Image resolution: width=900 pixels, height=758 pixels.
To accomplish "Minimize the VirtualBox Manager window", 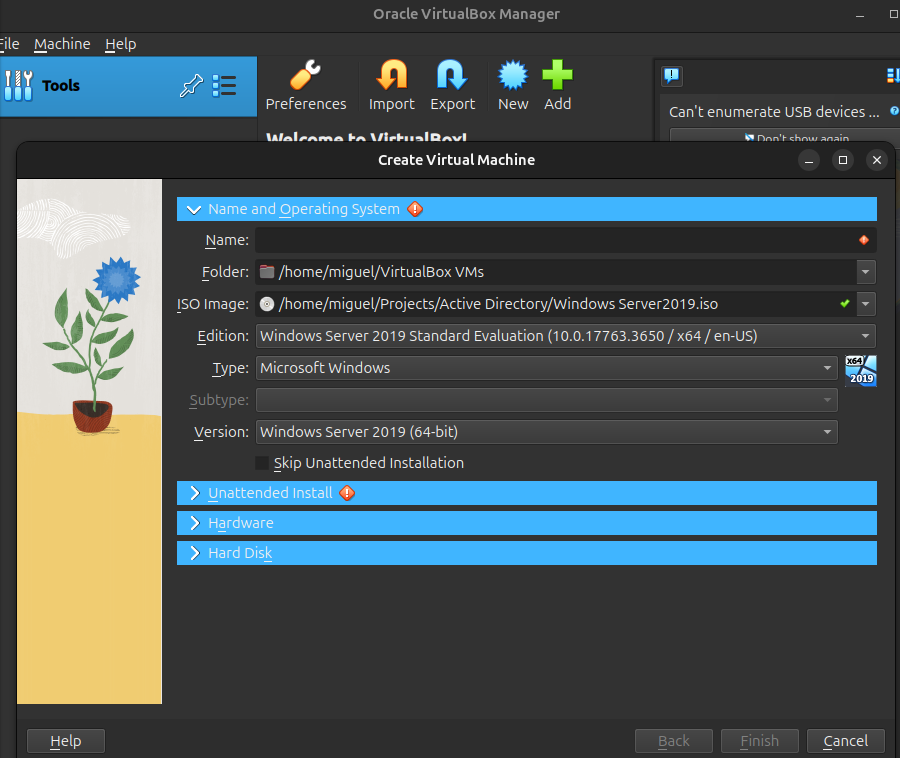I will pyautogui.click(x=860, y=14).
